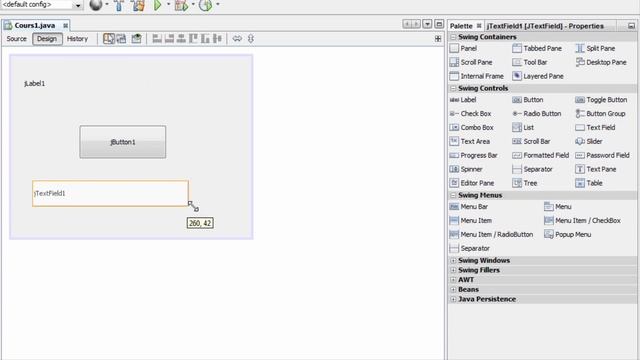Viewport: 640px width, 360px height.
Task: Select Text Field palette item
Action: 595,127
